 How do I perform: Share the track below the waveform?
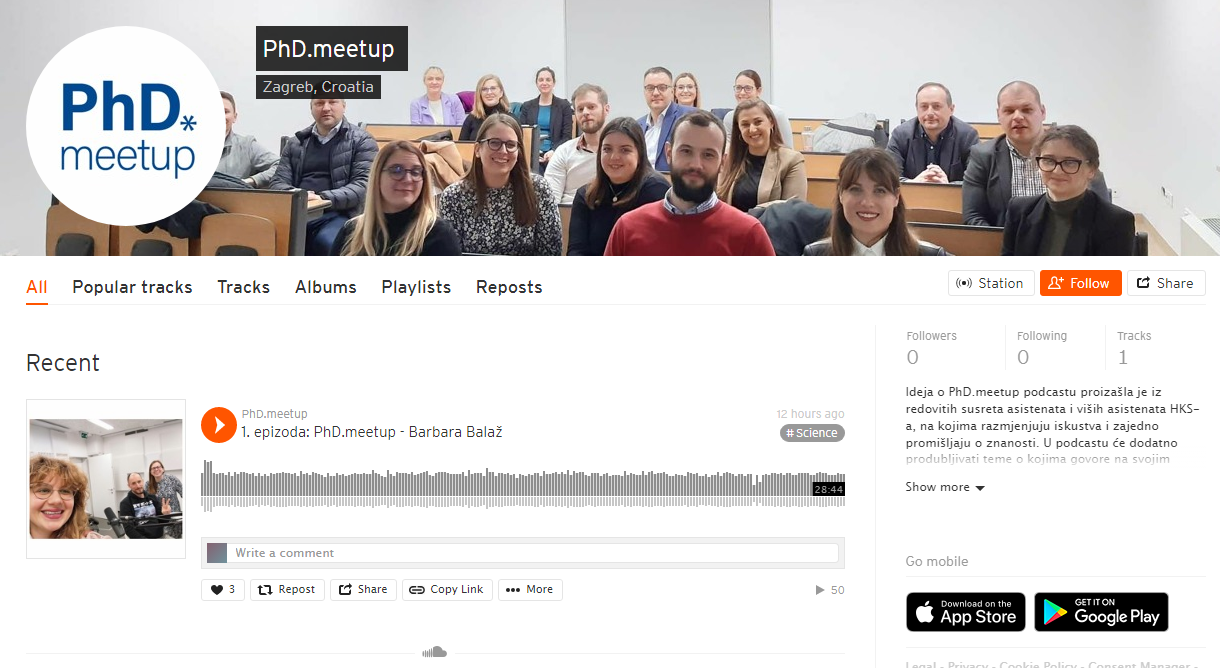(363, 590)
